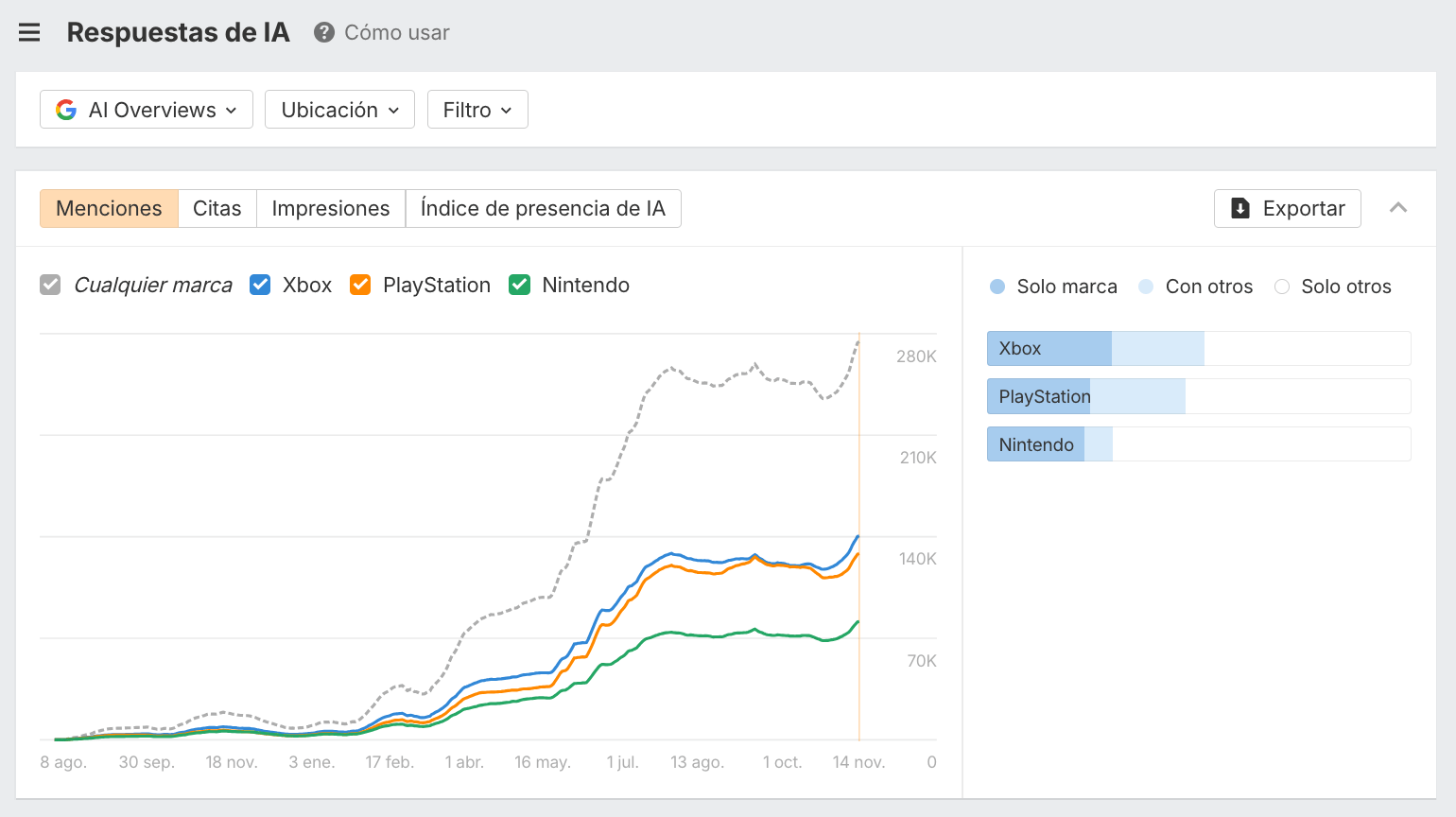Screen dimensions: 1456x817
Task: Click the Solo marca legend dot
Action: point(997,286)
